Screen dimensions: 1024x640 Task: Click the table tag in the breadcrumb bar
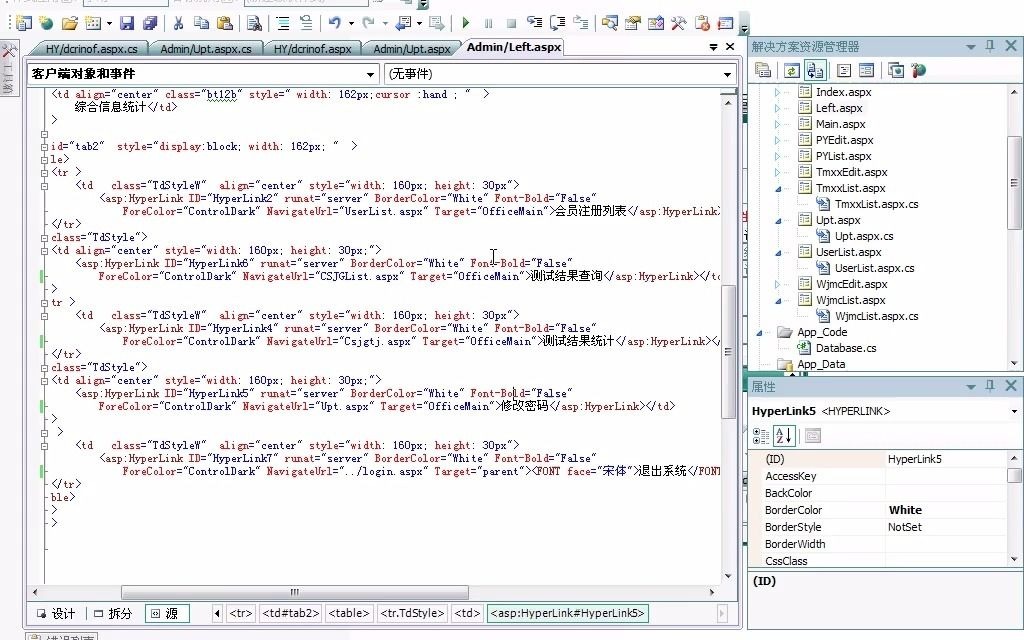click(348, 613)
